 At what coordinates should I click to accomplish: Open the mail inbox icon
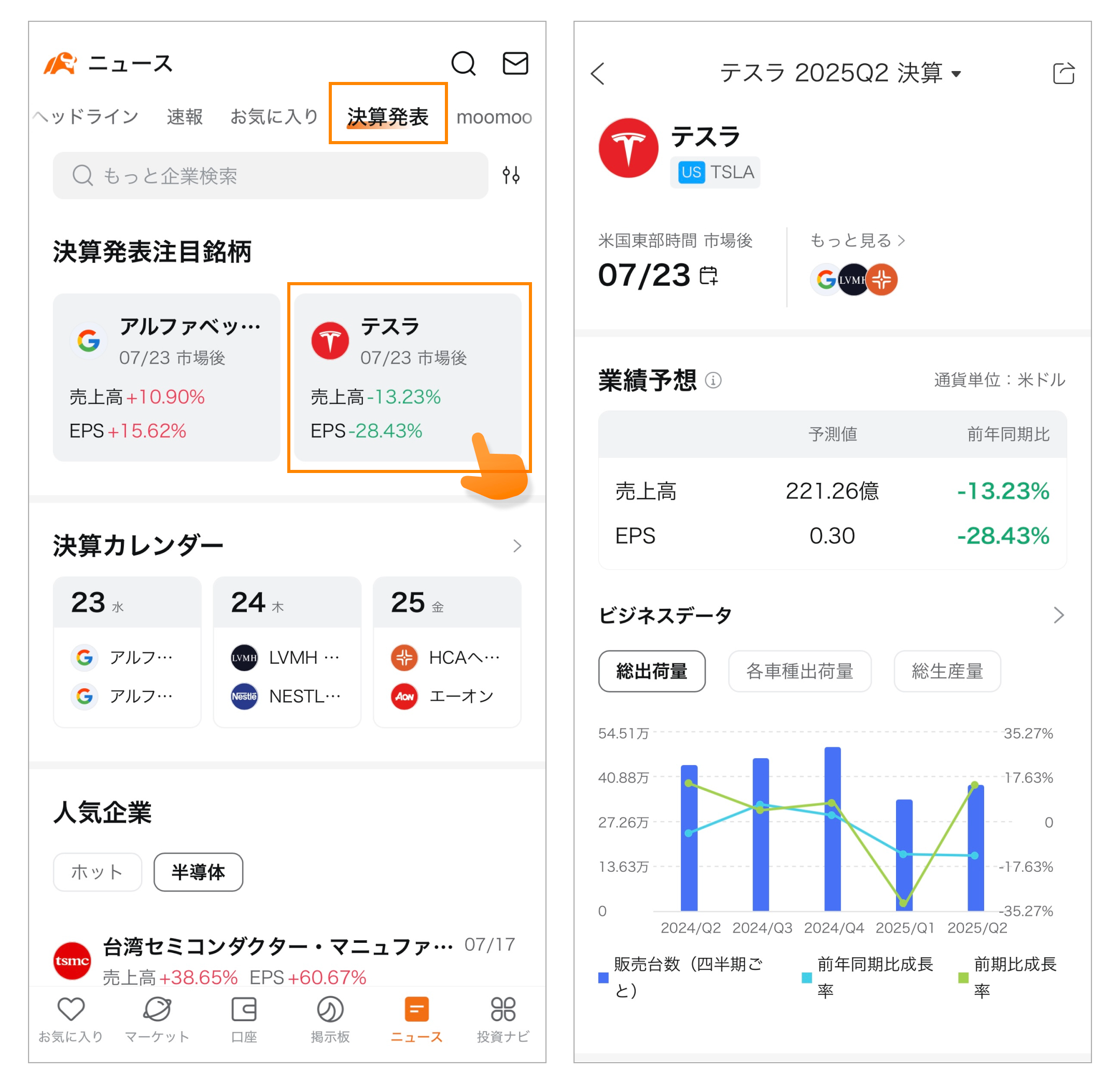515,63
